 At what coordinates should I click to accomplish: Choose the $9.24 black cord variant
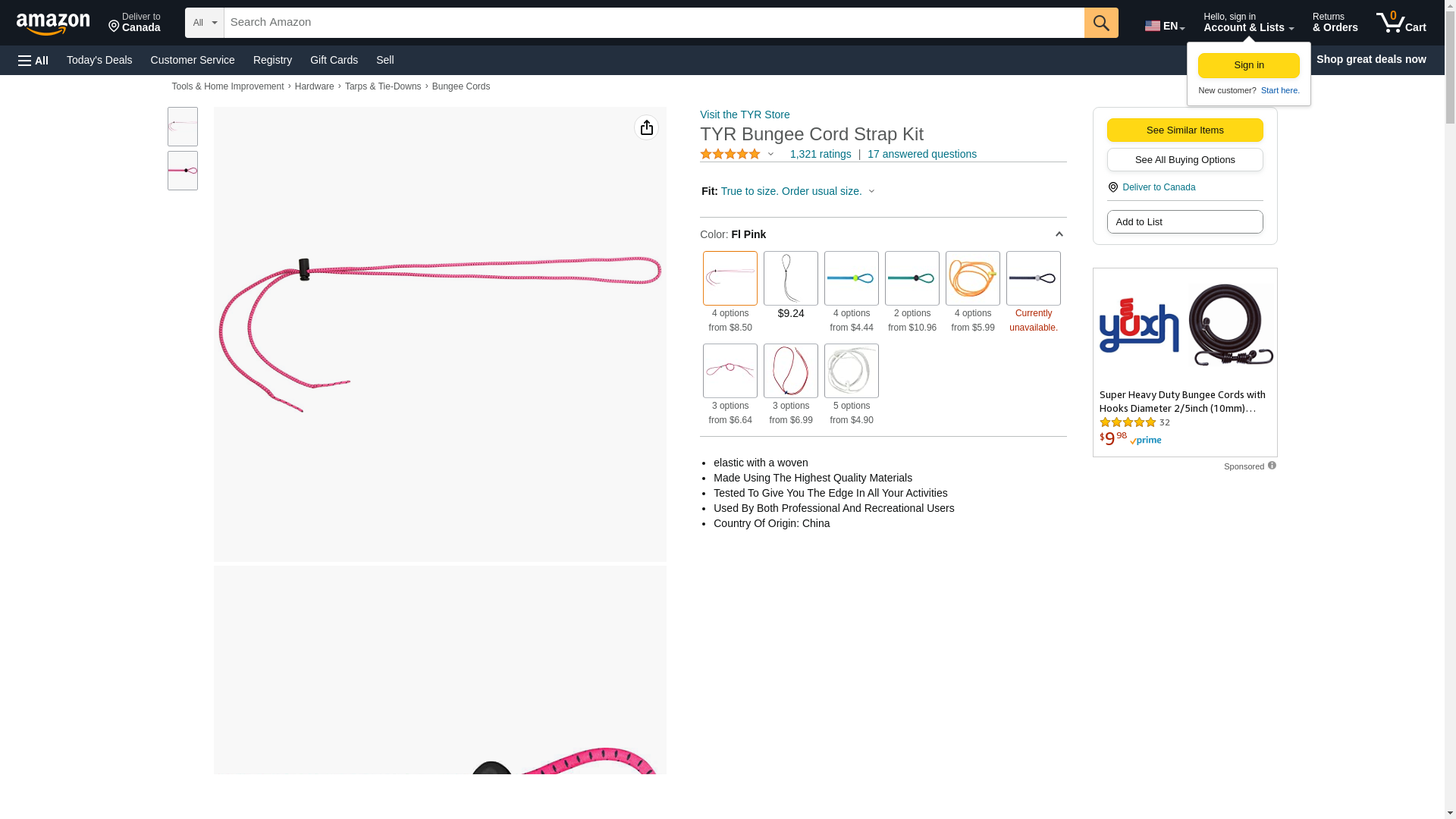(x=790, y=278)
